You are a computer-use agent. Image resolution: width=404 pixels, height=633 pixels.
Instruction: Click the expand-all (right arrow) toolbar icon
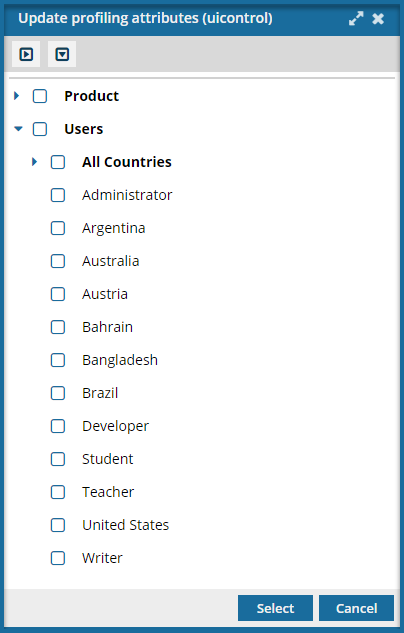[26, 54]
